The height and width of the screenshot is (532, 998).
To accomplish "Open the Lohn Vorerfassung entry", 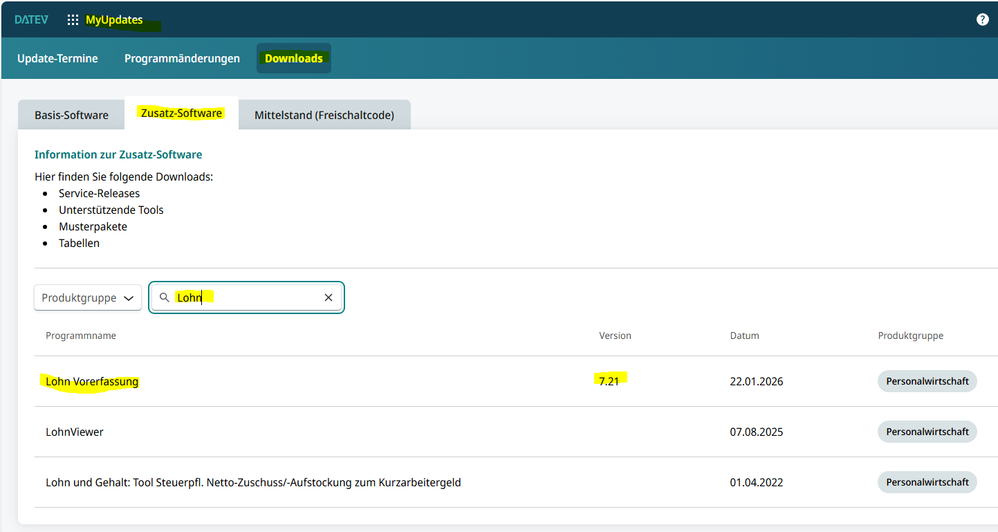I will click(92, 381).
